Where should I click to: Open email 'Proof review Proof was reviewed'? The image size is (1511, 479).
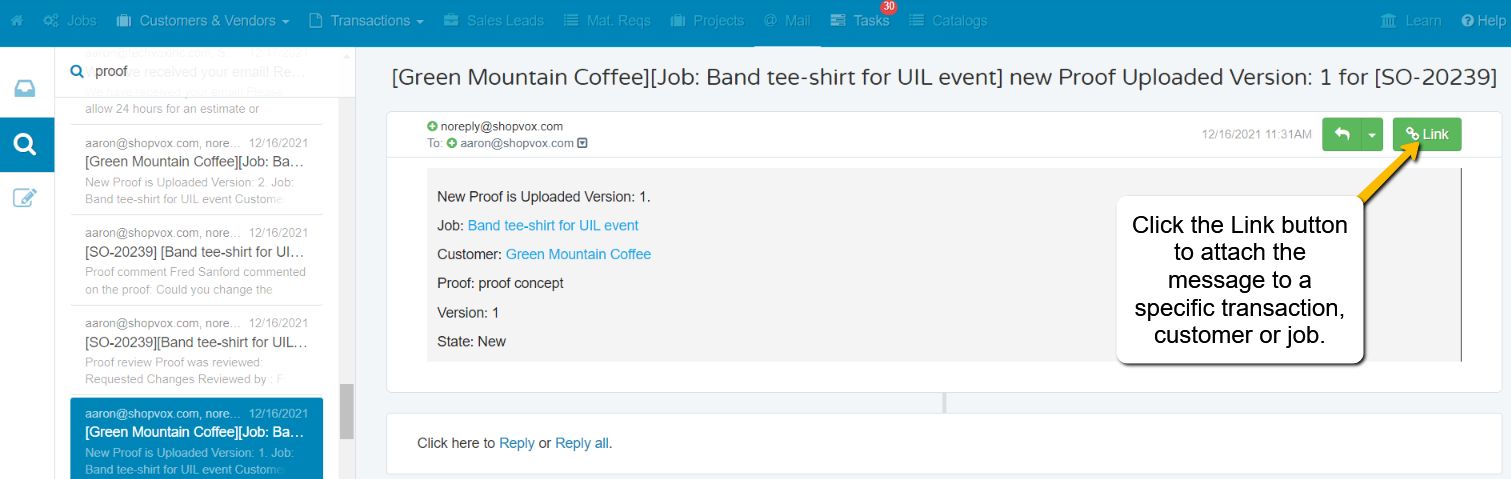196,351
